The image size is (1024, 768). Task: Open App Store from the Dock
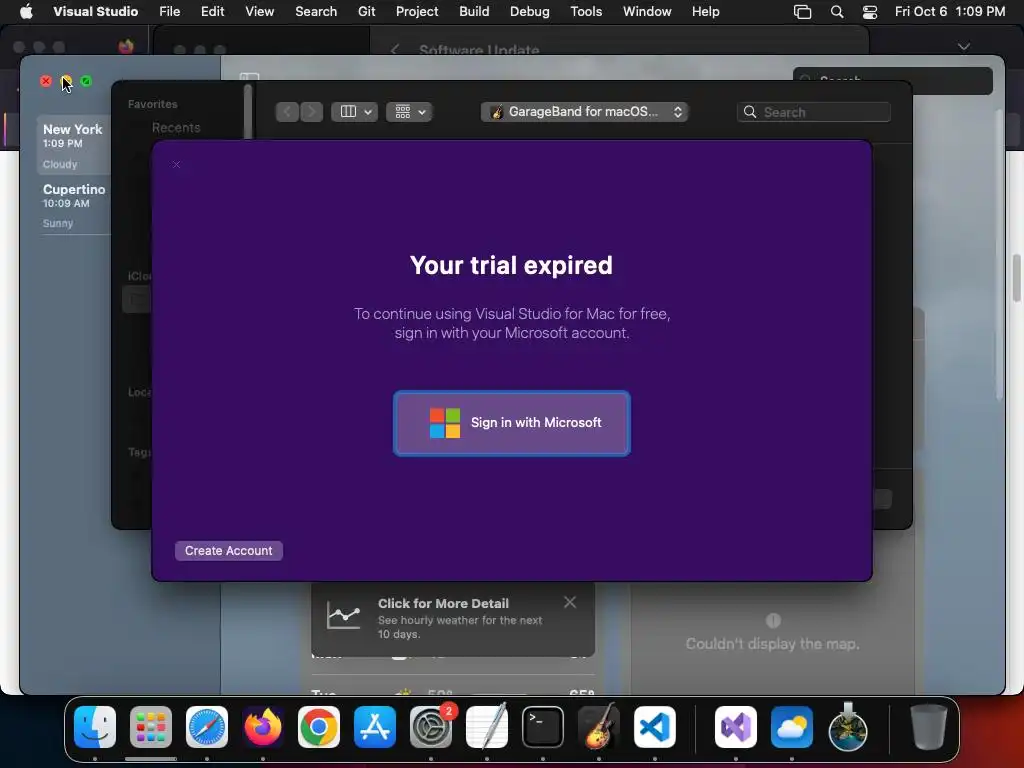click(375, 727)
